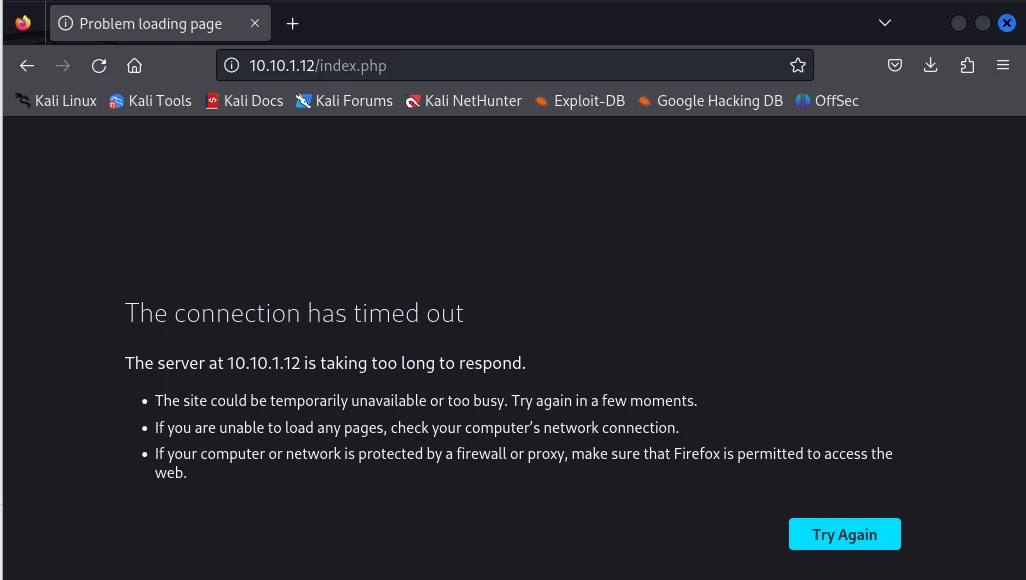Expand the list all tabs chevron

(884, 23)
